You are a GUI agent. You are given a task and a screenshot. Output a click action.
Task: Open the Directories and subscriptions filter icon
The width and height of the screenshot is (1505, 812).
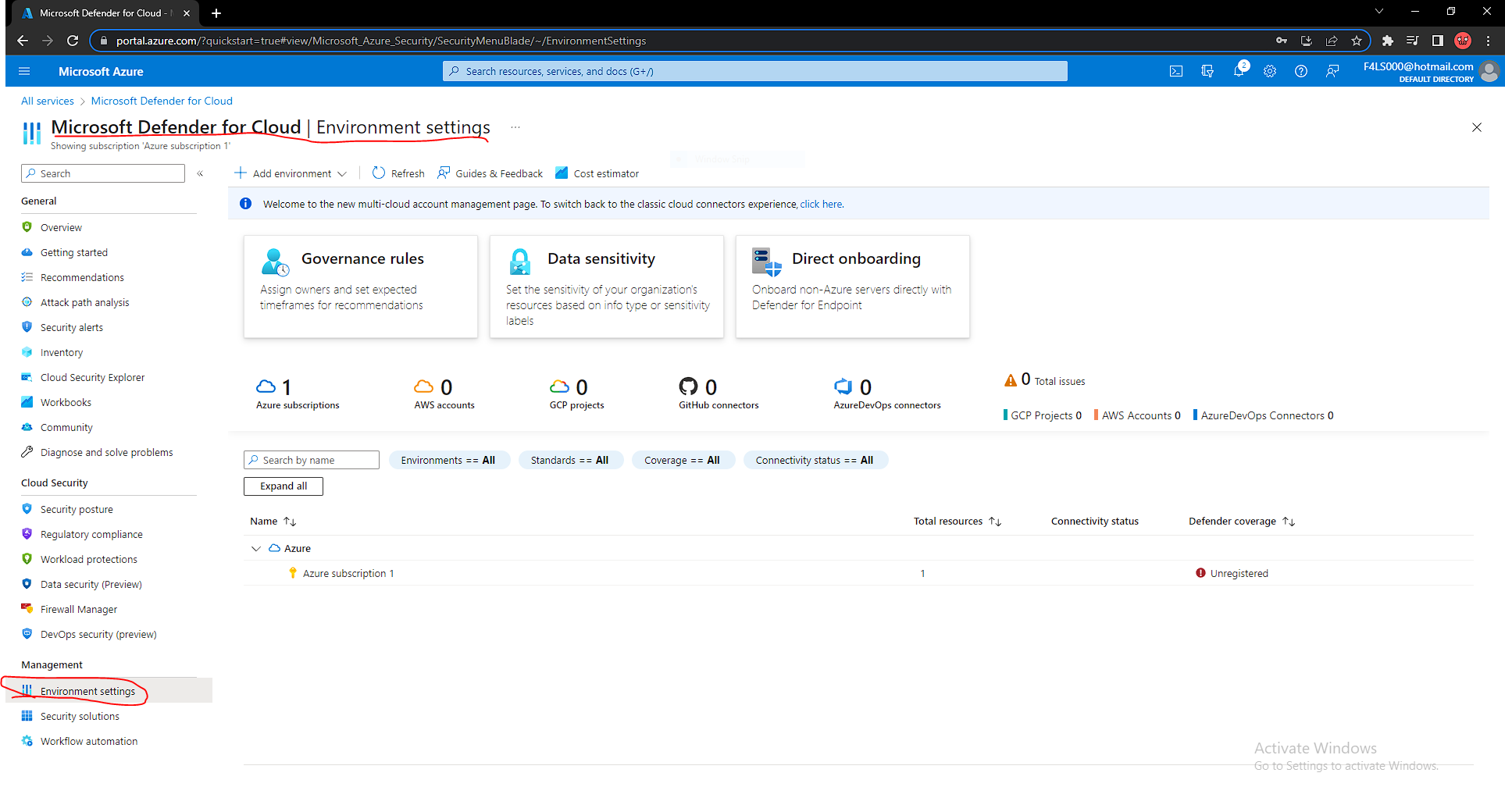pyautogui.click(x=1207, y=71)
